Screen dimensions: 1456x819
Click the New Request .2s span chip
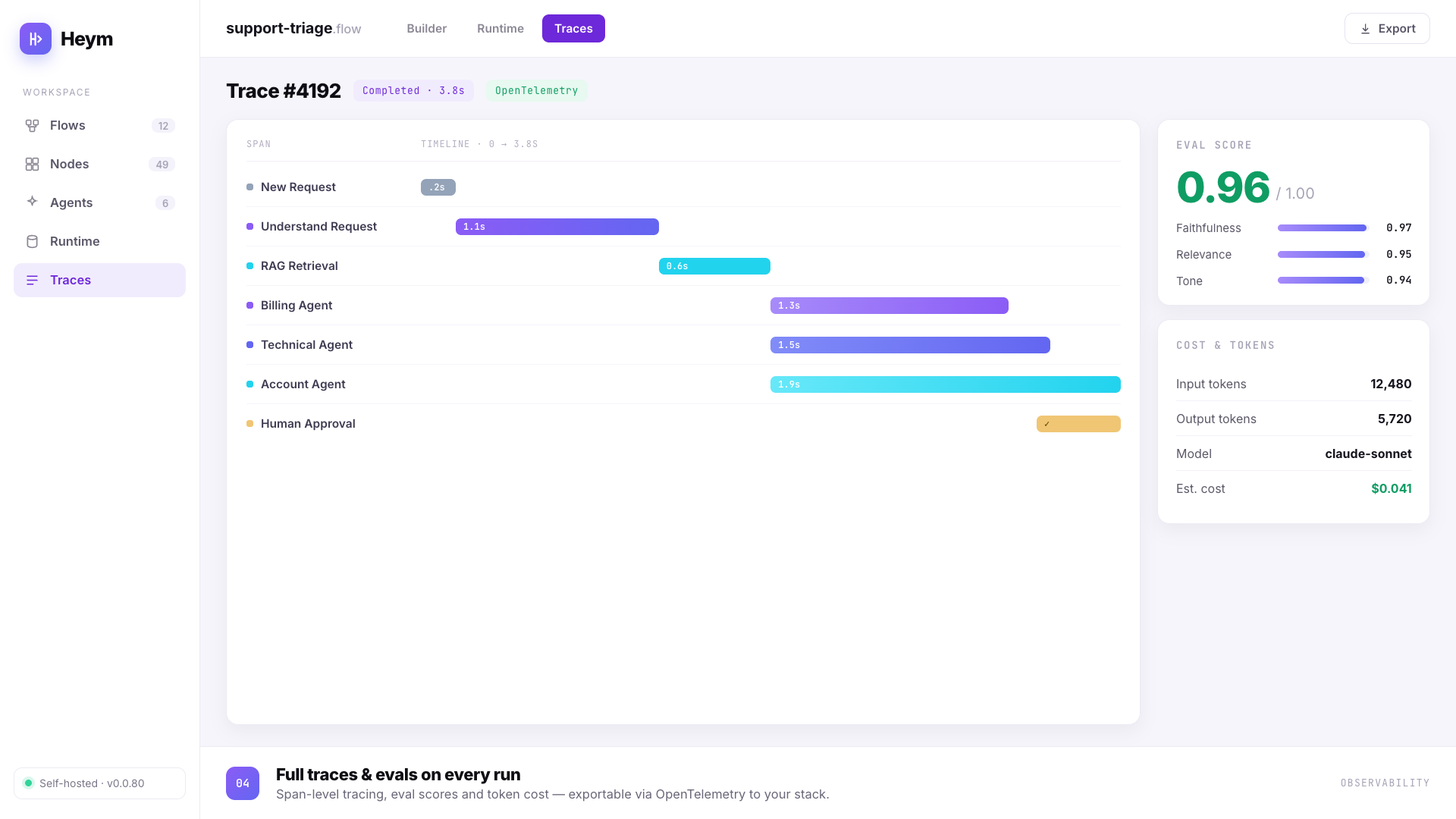tap(438, 187)
